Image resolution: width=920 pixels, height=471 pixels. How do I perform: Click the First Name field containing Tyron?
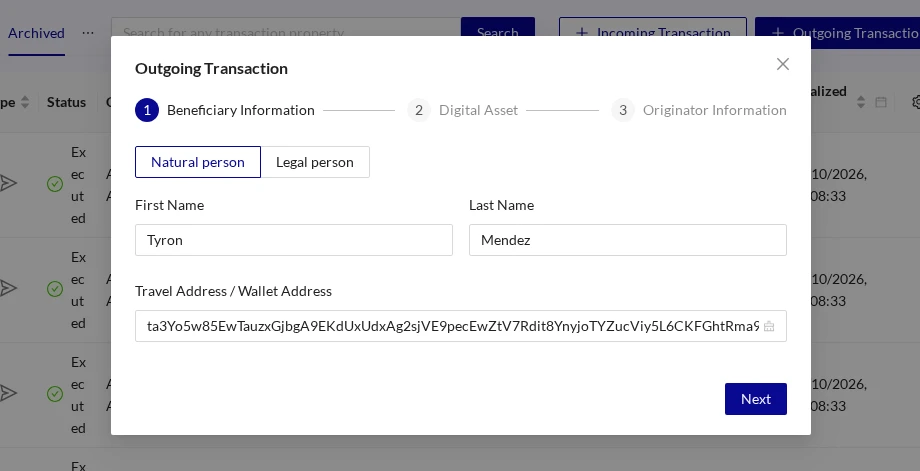(293, 240)
